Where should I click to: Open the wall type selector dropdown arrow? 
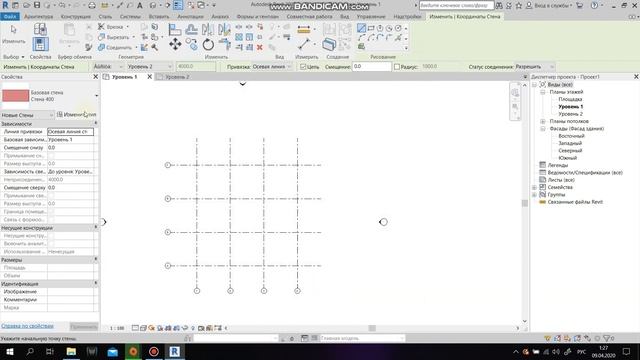[x=96, y=96]
